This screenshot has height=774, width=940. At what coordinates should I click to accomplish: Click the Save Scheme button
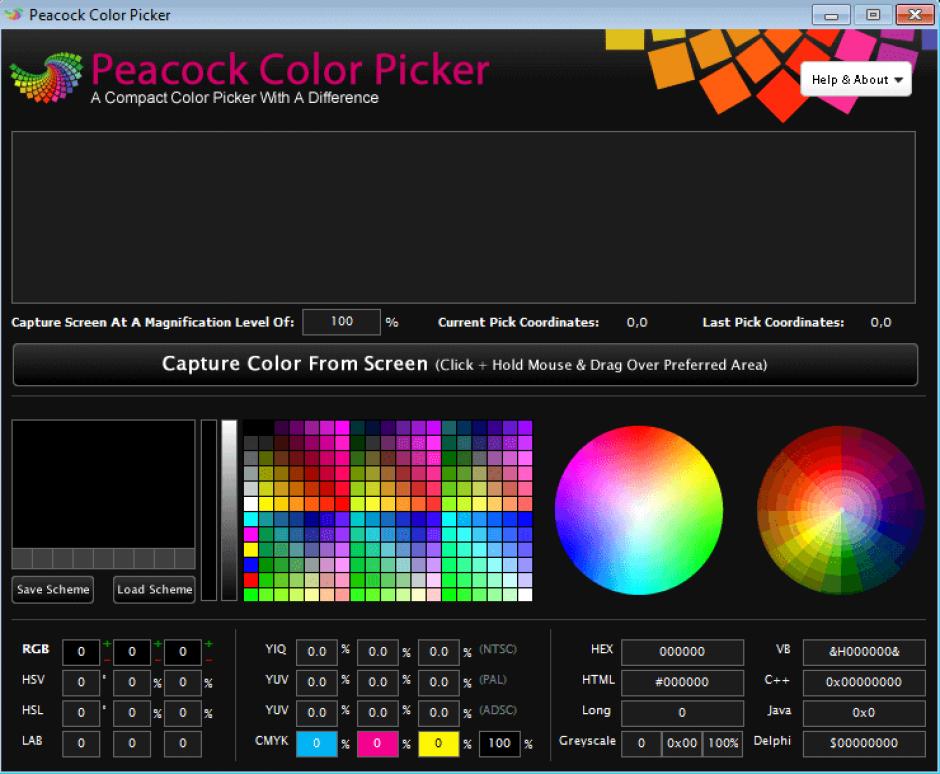point(53,589)
